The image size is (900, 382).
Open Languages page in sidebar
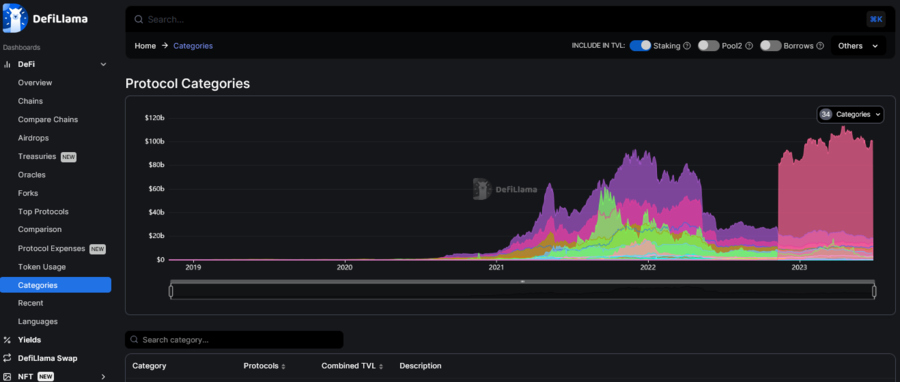pyautogui.click(x=38, y=321)
